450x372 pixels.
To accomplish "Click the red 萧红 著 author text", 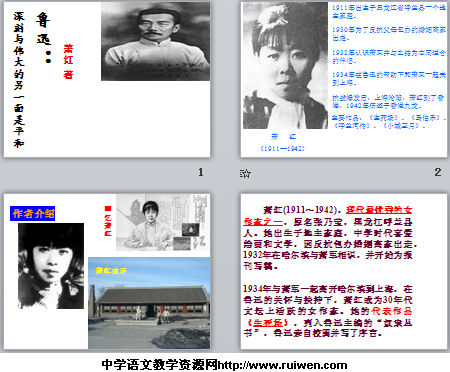I will 68,61.
